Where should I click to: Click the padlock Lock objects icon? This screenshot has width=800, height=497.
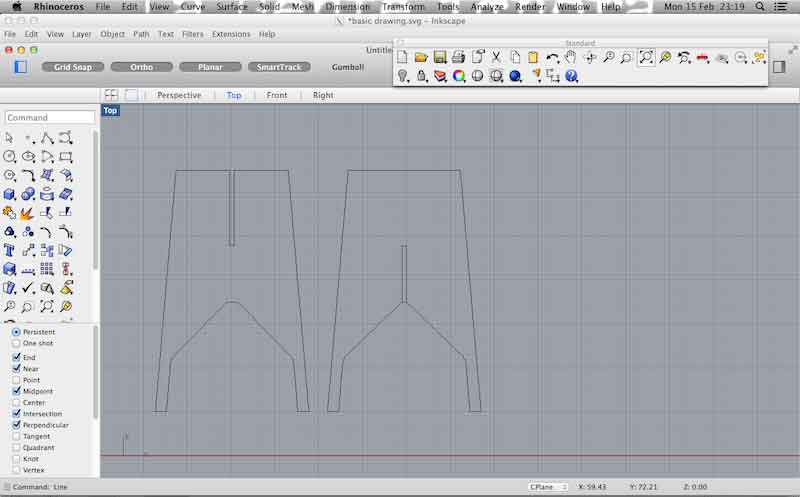[x=421, y=76]
